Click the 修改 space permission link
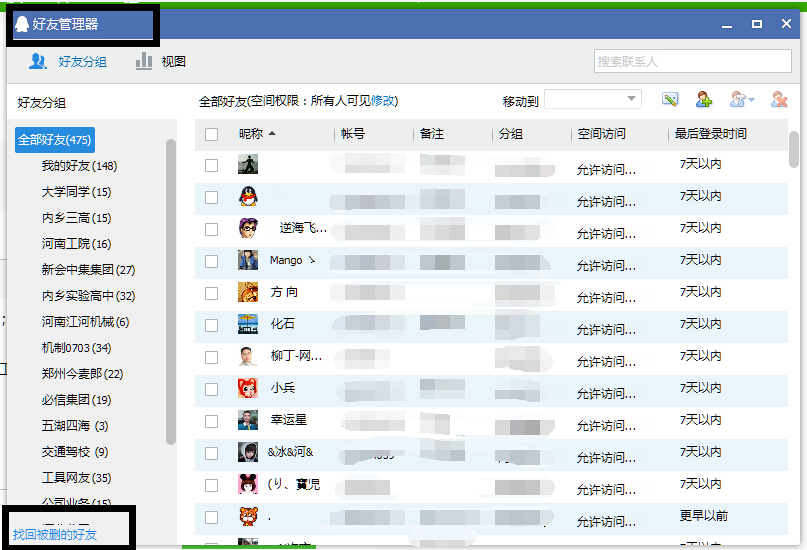The image size is (807, 550). pyautogui.click(x=384, y=101)
